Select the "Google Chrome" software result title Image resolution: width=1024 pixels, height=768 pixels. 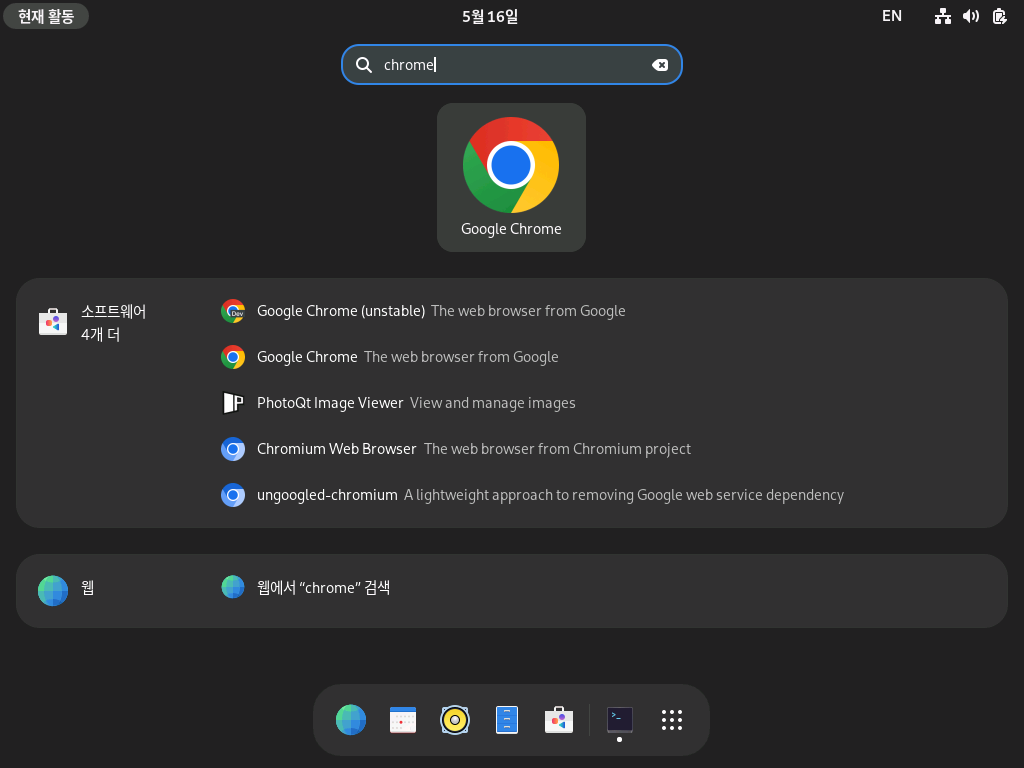(307, 357)
